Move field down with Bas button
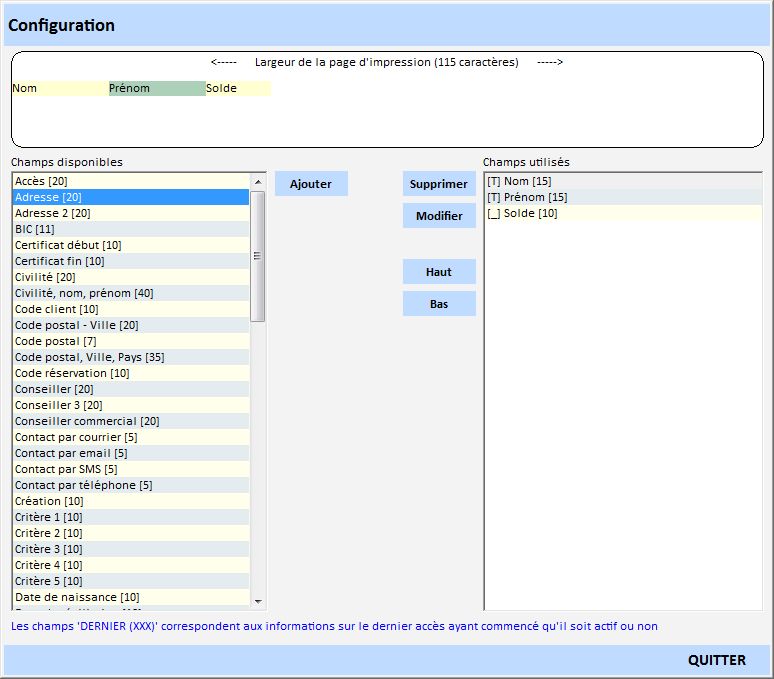This screenshot has width=774, height=679. (439, 304)
